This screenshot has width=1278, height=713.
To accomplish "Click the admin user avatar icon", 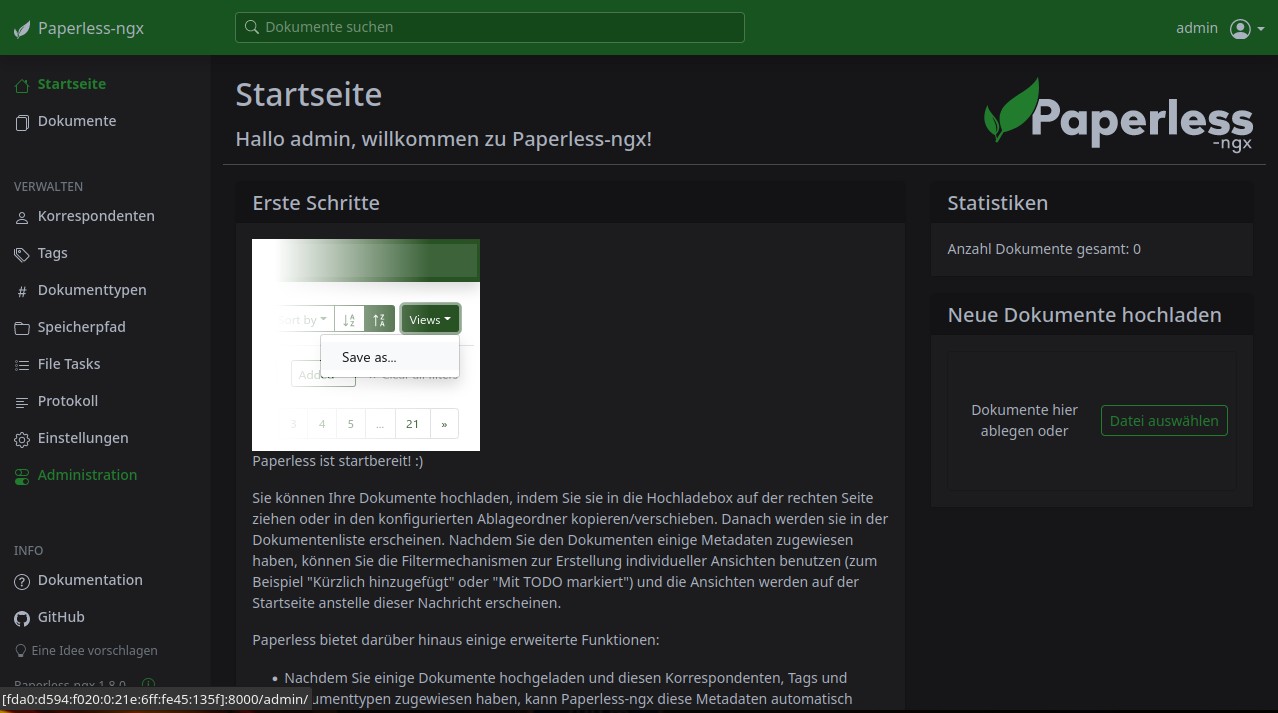I will (x=1240, y=28).
